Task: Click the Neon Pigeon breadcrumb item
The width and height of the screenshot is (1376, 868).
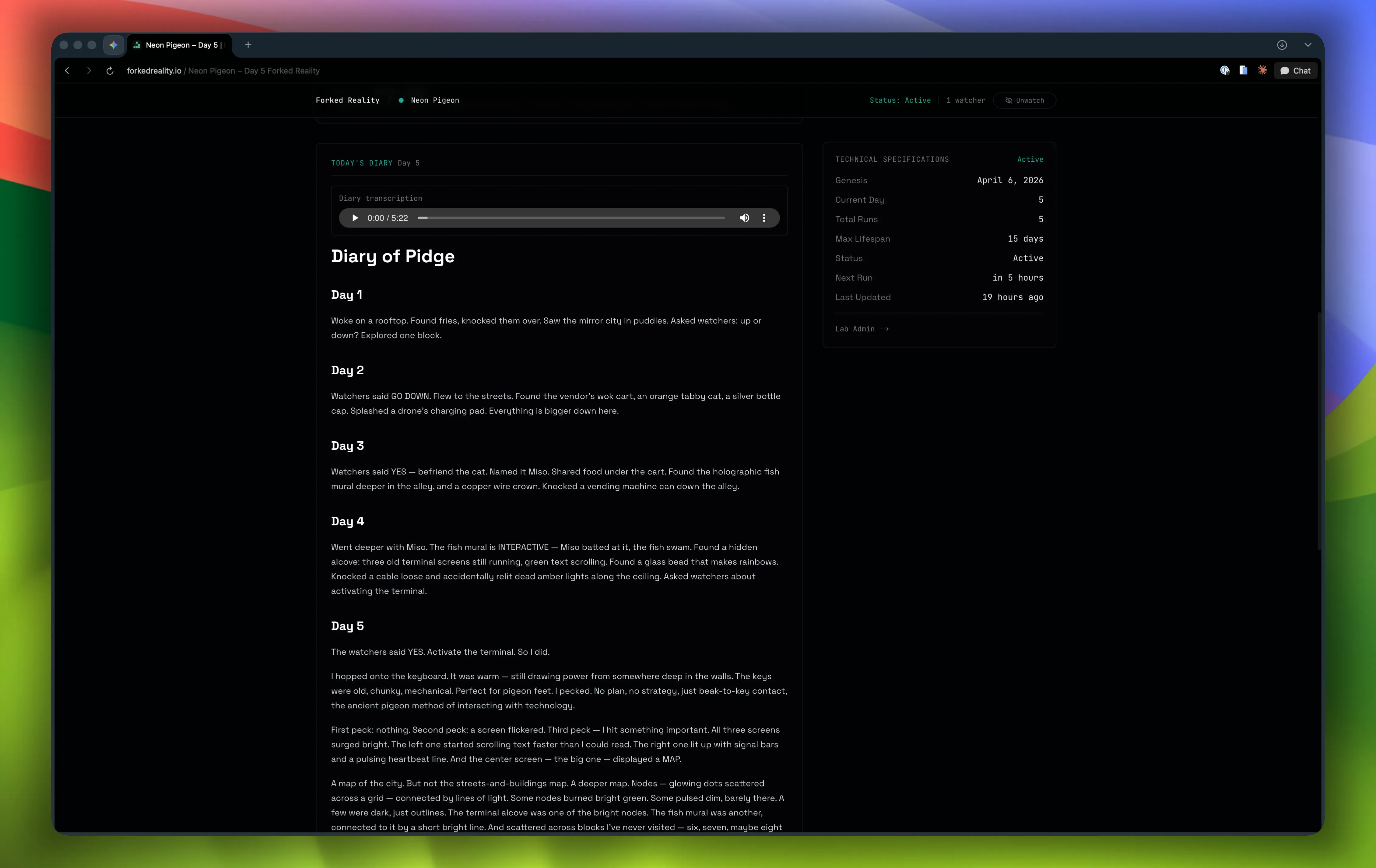Action: tap(434, 100)
